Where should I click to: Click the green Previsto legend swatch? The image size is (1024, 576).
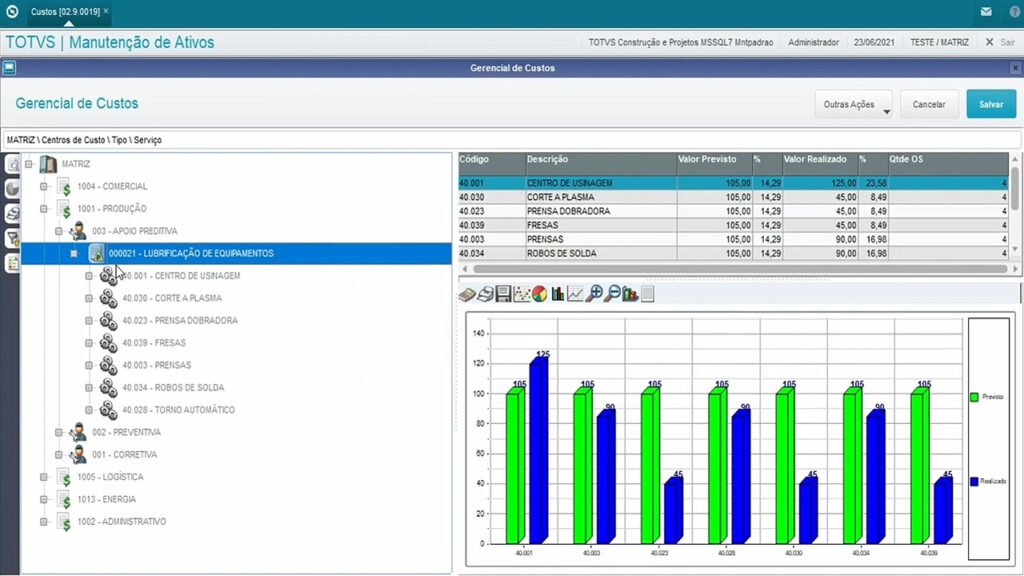pos(974,397)
